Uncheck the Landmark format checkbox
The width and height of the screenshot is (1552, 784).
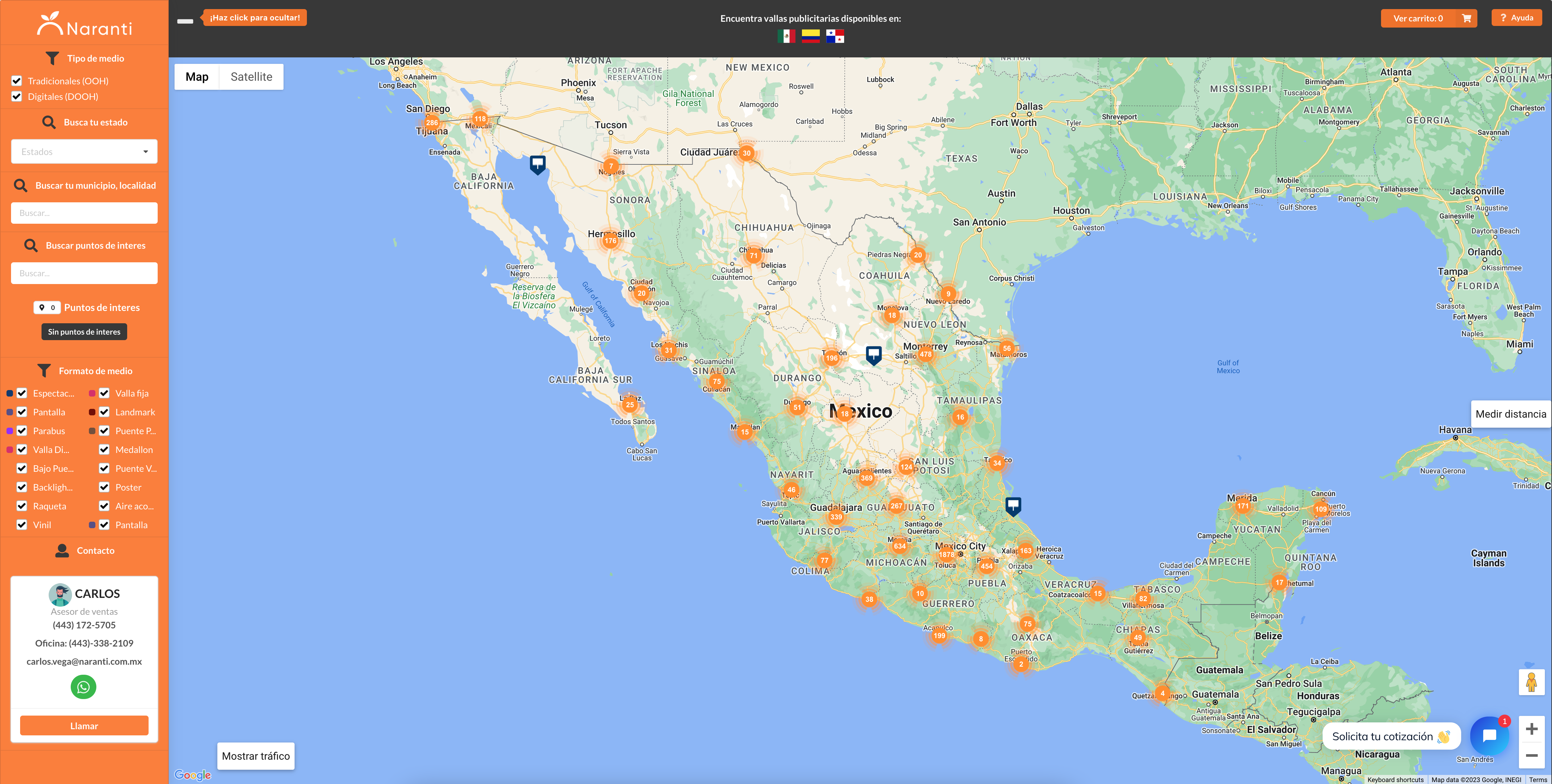[104, 412]
